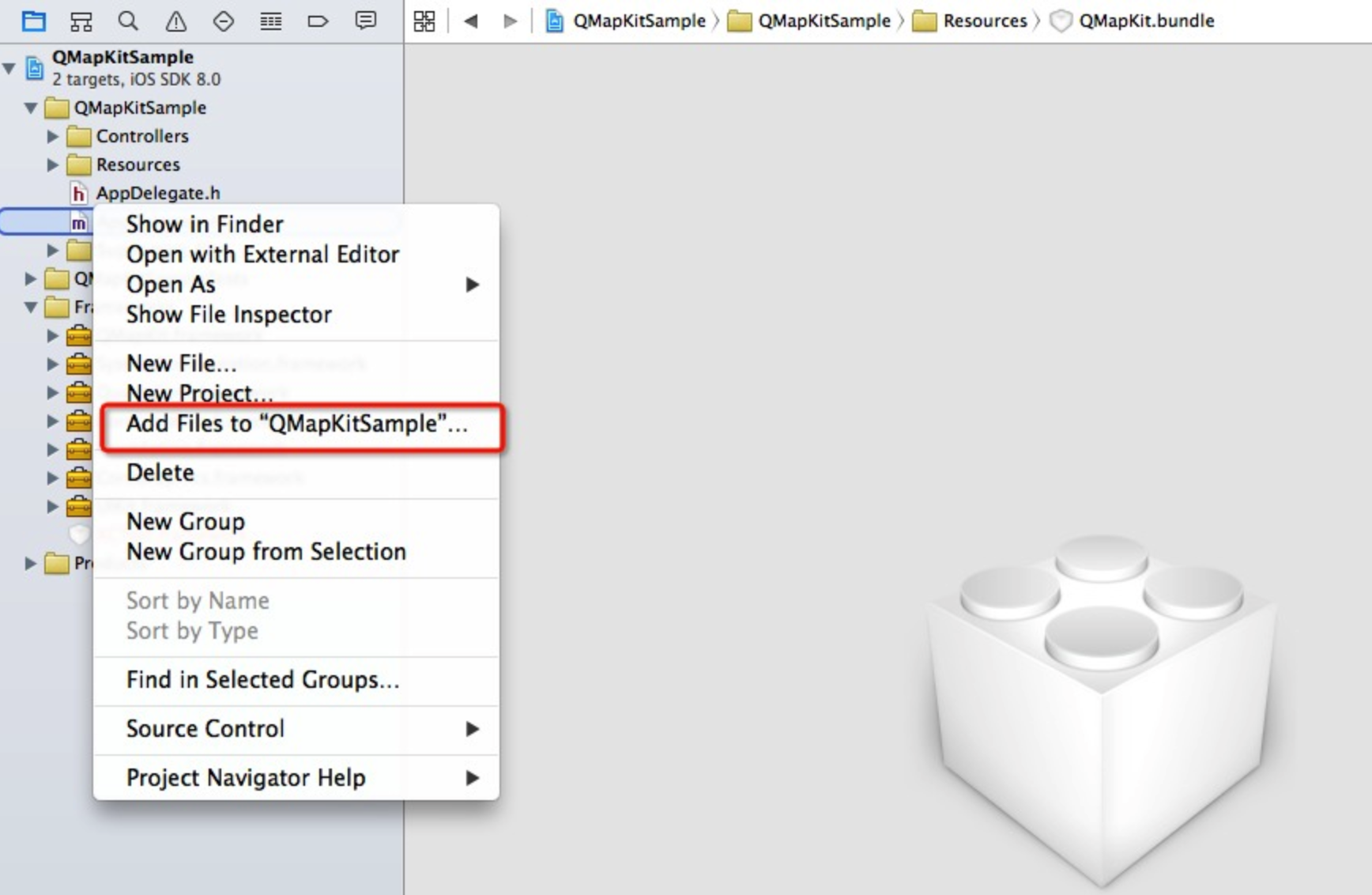
Task: Click the QMapKitSample project icon in jump bar
Action: point(555,21)
